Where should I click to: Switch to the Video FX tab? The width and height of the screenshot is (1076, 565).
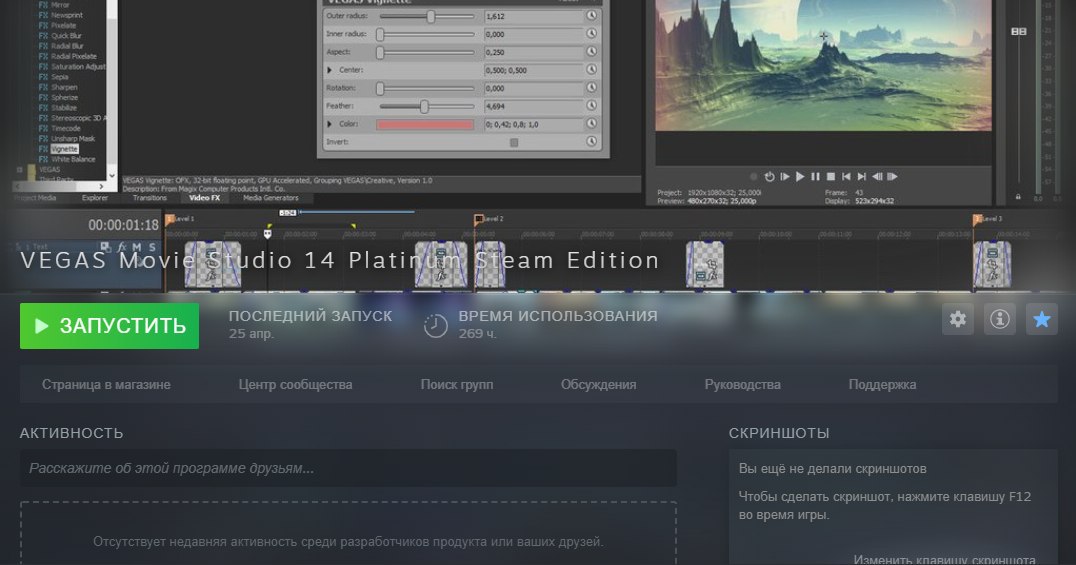(x=204, y=198)
